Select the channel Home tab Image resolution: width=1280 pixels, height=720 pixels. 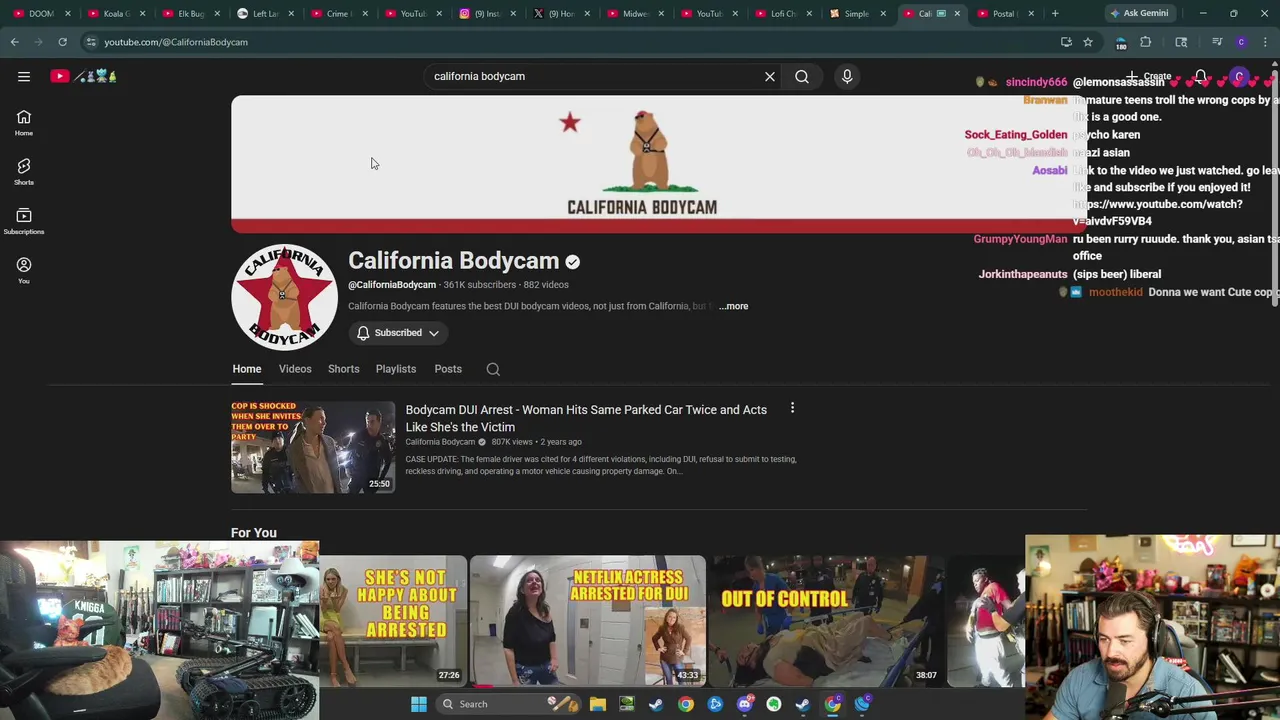point(247,369)
